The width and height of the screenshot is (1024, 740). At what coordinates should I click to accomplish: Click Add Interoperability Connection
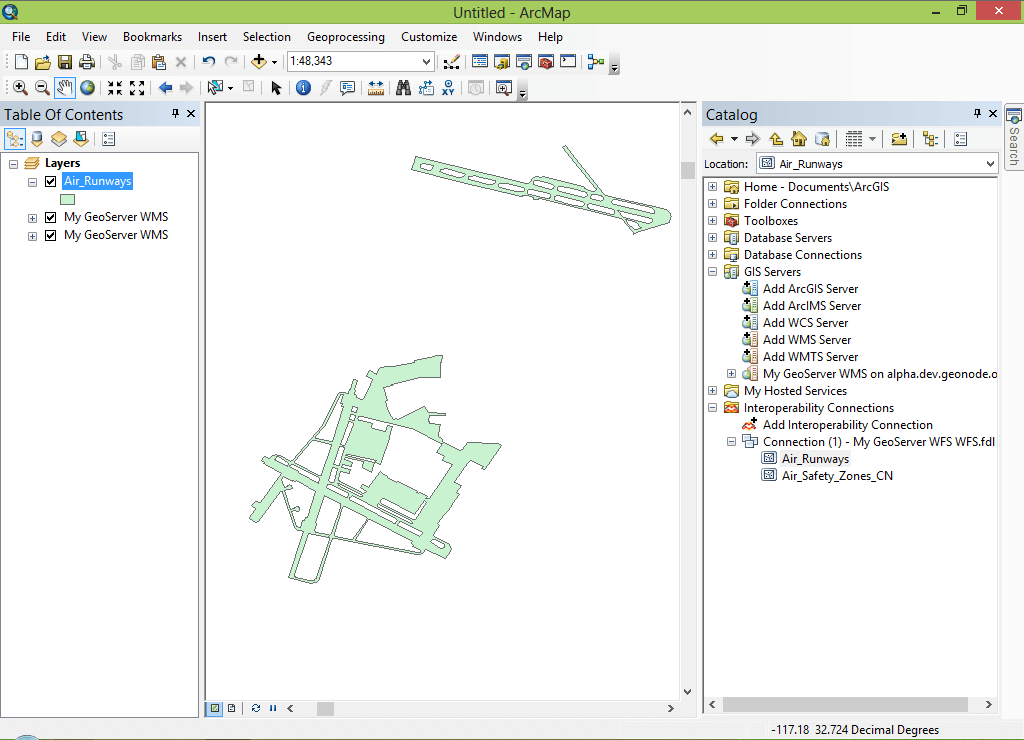click(848, 425)
